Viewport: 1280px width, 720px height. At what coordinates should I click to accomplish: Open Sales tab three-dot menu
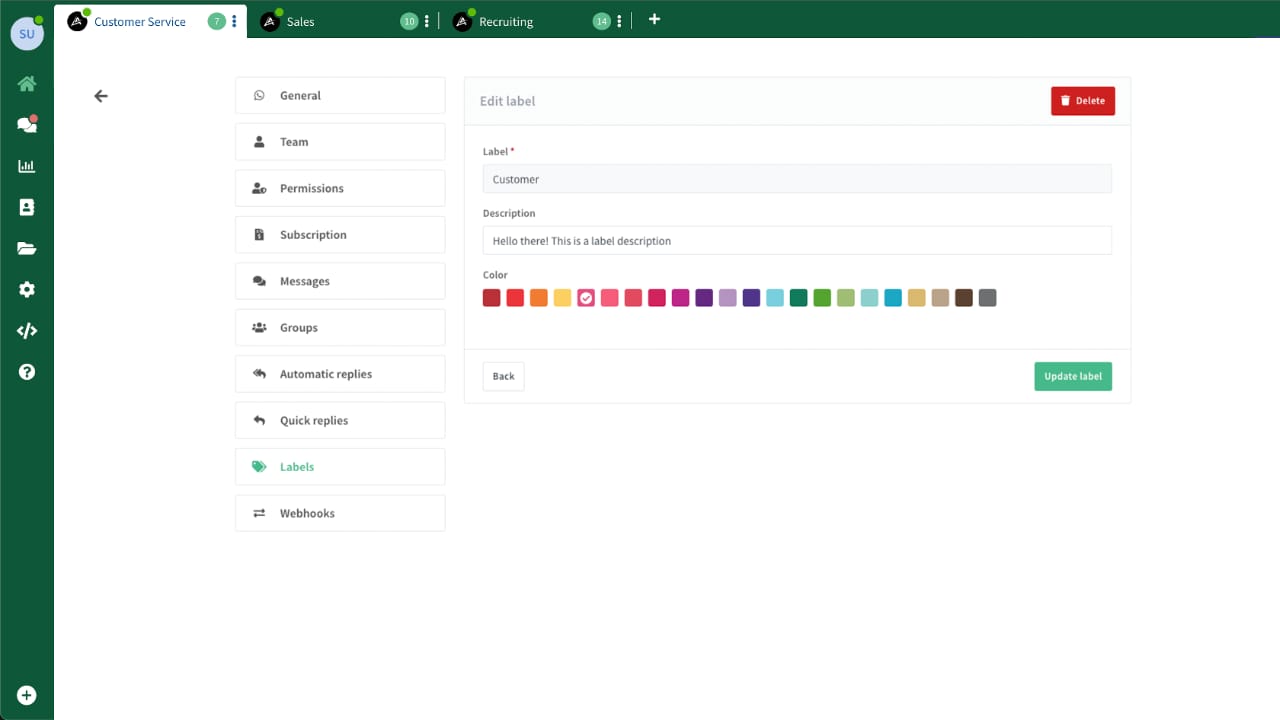tap(427, 21)
